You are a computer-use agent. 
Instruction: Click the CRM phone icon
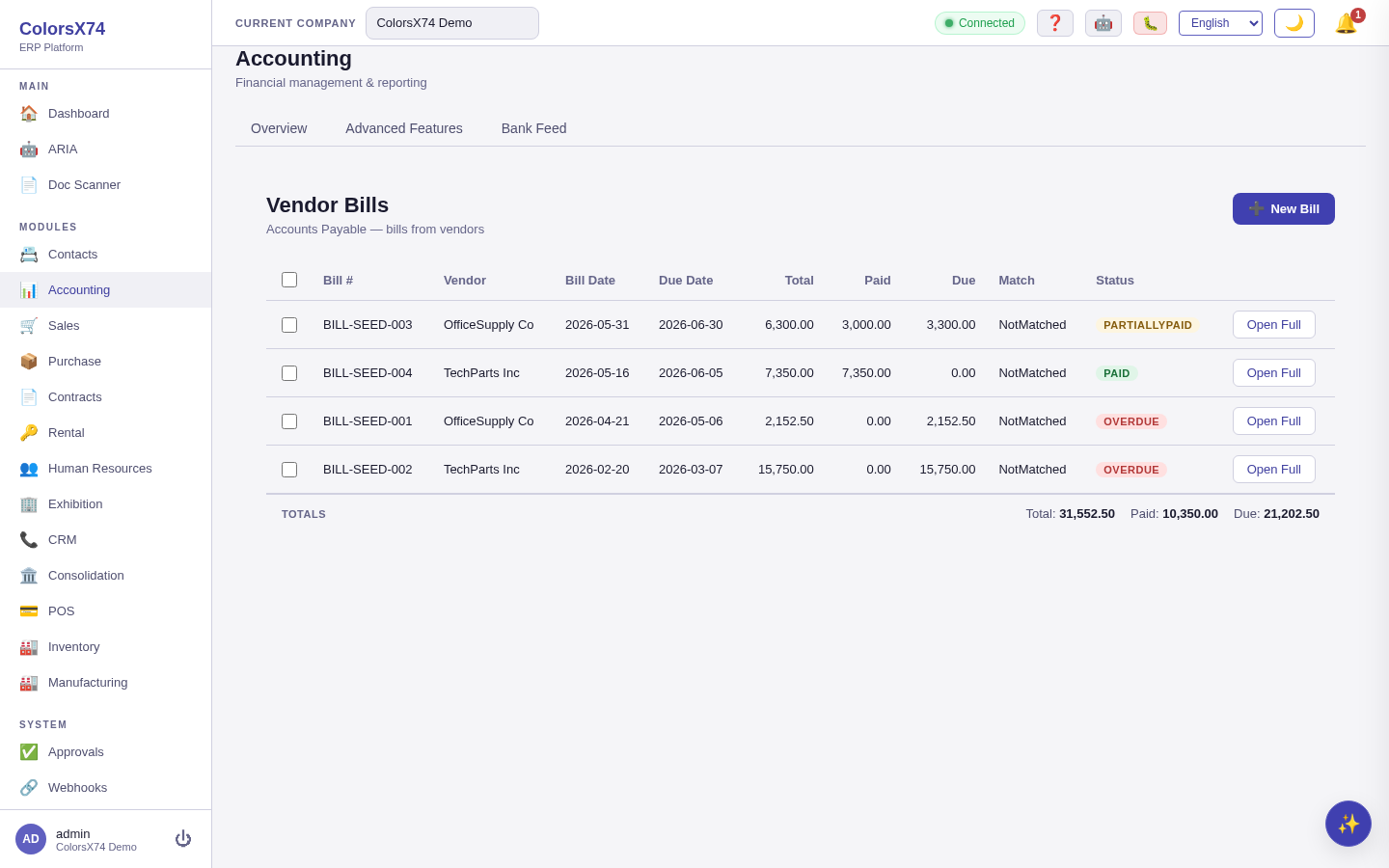click(x=29, y=539)
